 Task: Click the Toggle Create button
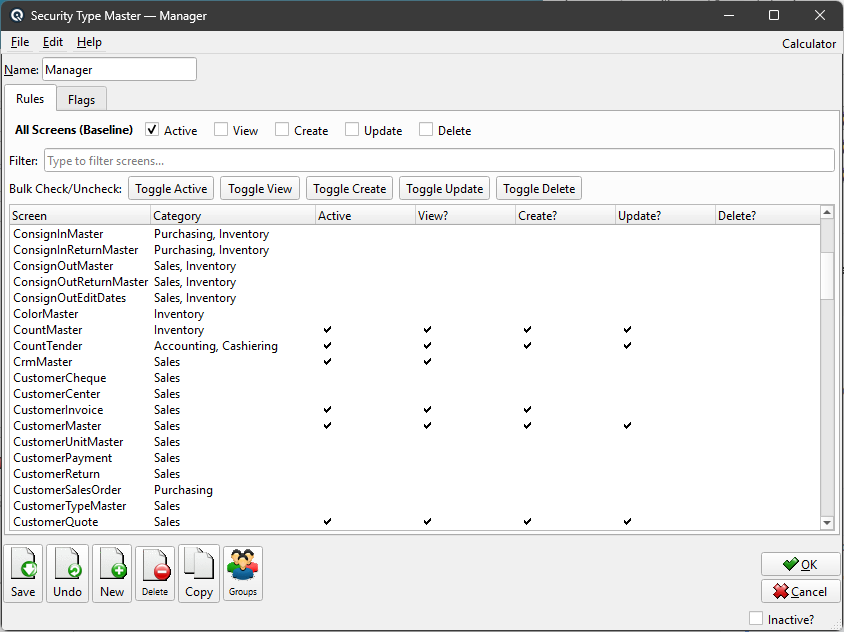[x=349, y=189]
